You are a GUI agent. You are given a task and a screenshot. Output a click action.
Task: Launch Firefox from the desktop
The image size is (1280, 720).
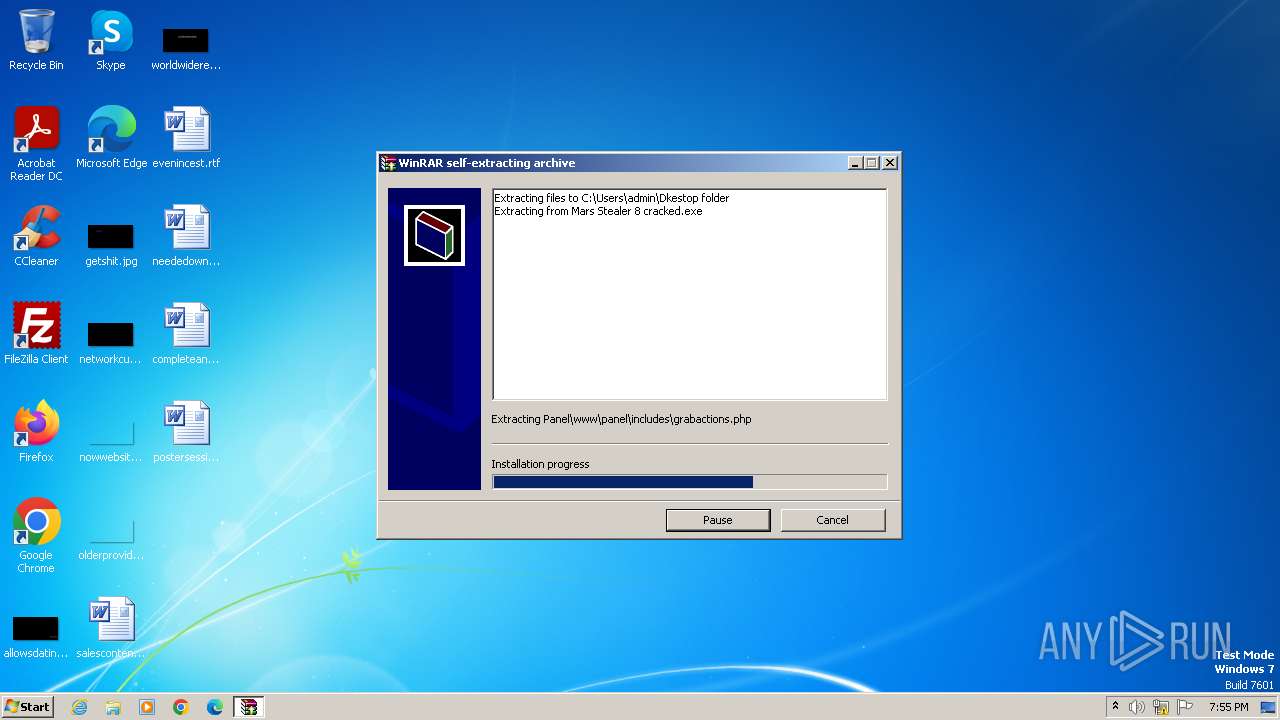(x=36, y=432)
